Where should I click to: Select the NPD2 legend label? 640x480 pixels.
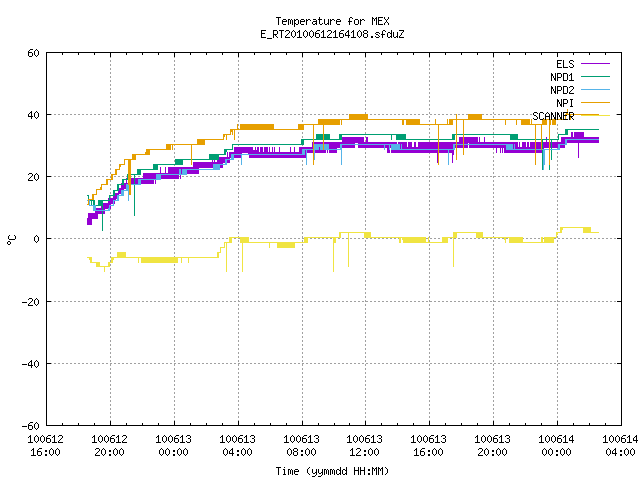[562, 90]
